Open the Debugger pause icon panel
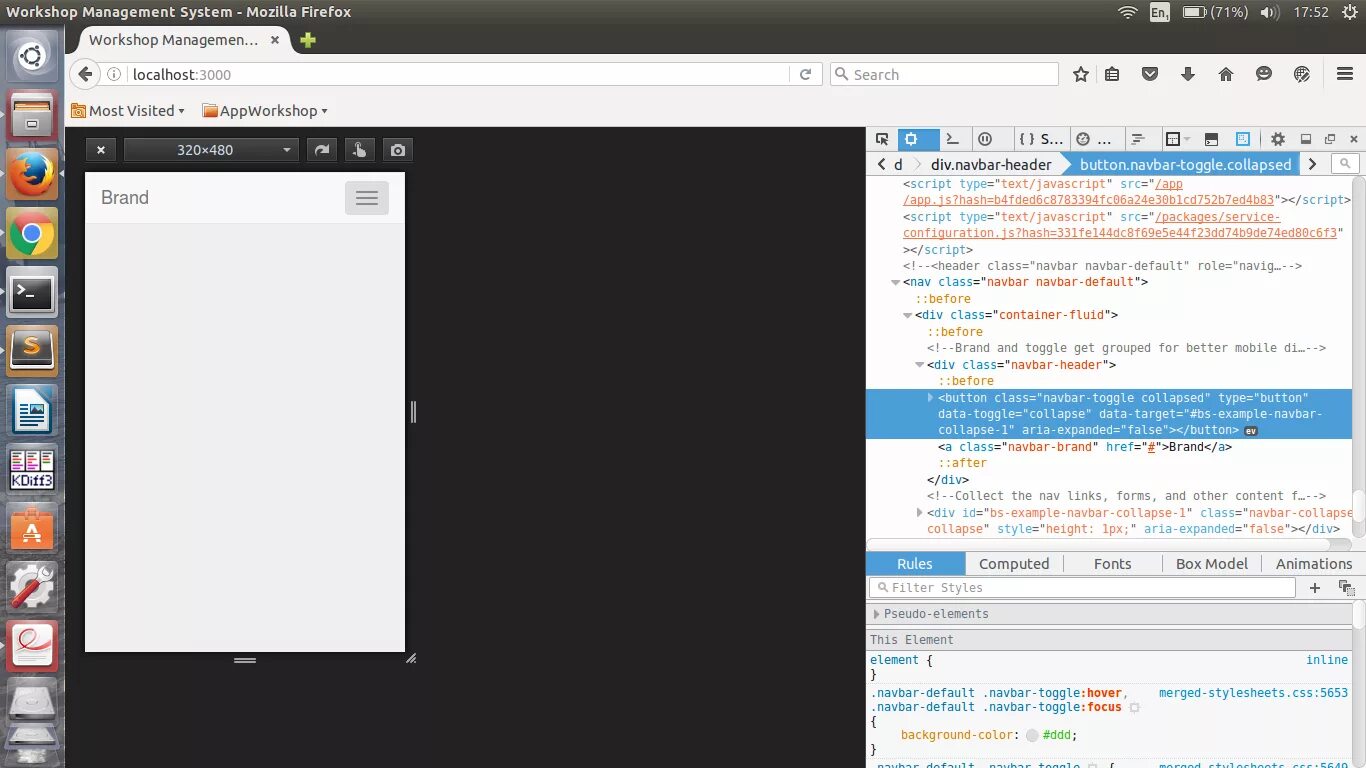Screen dimensions: 1366x768 [x=985, y=139]
